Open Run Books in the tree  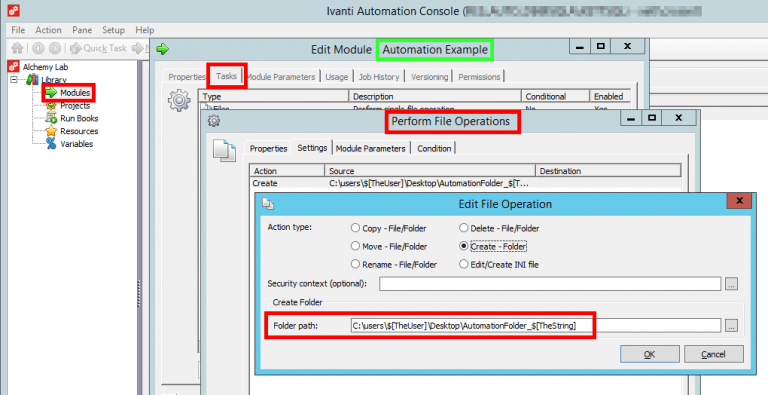(79, 118)
